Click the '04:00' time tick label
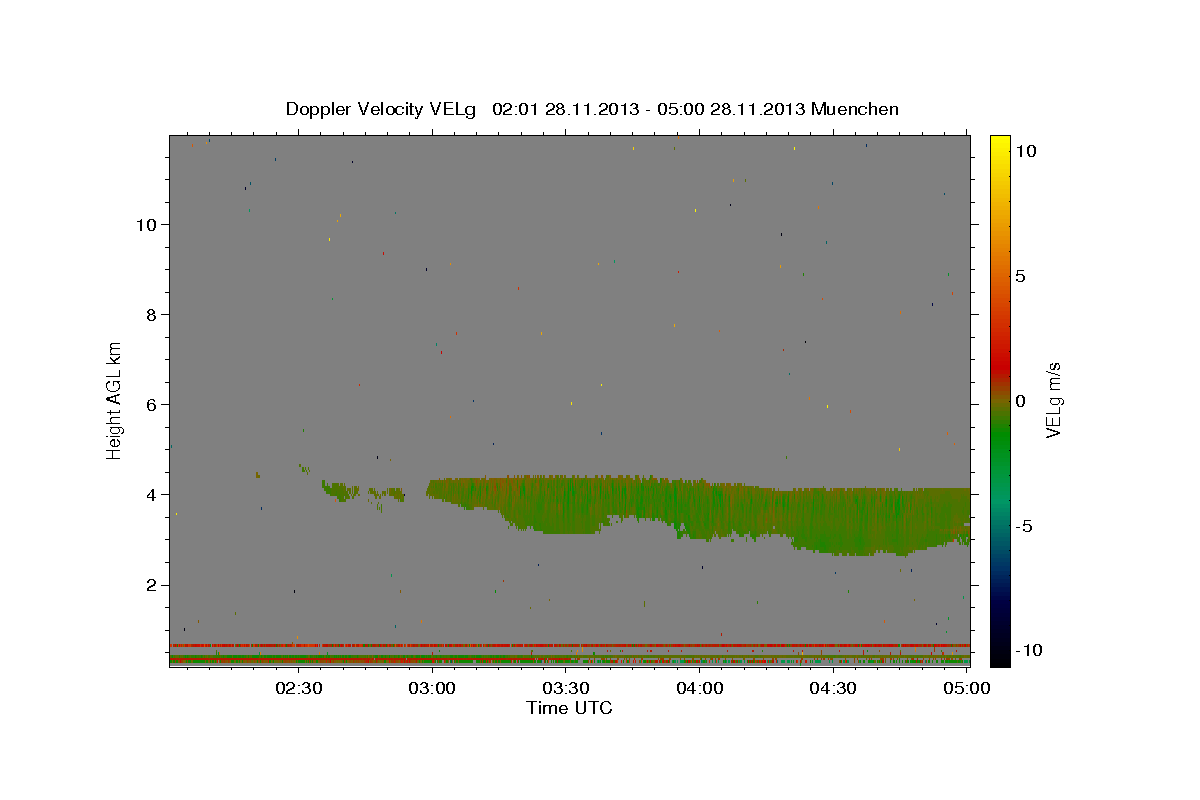The width and height of the screenshot is (1200, 800). (699, 688)
